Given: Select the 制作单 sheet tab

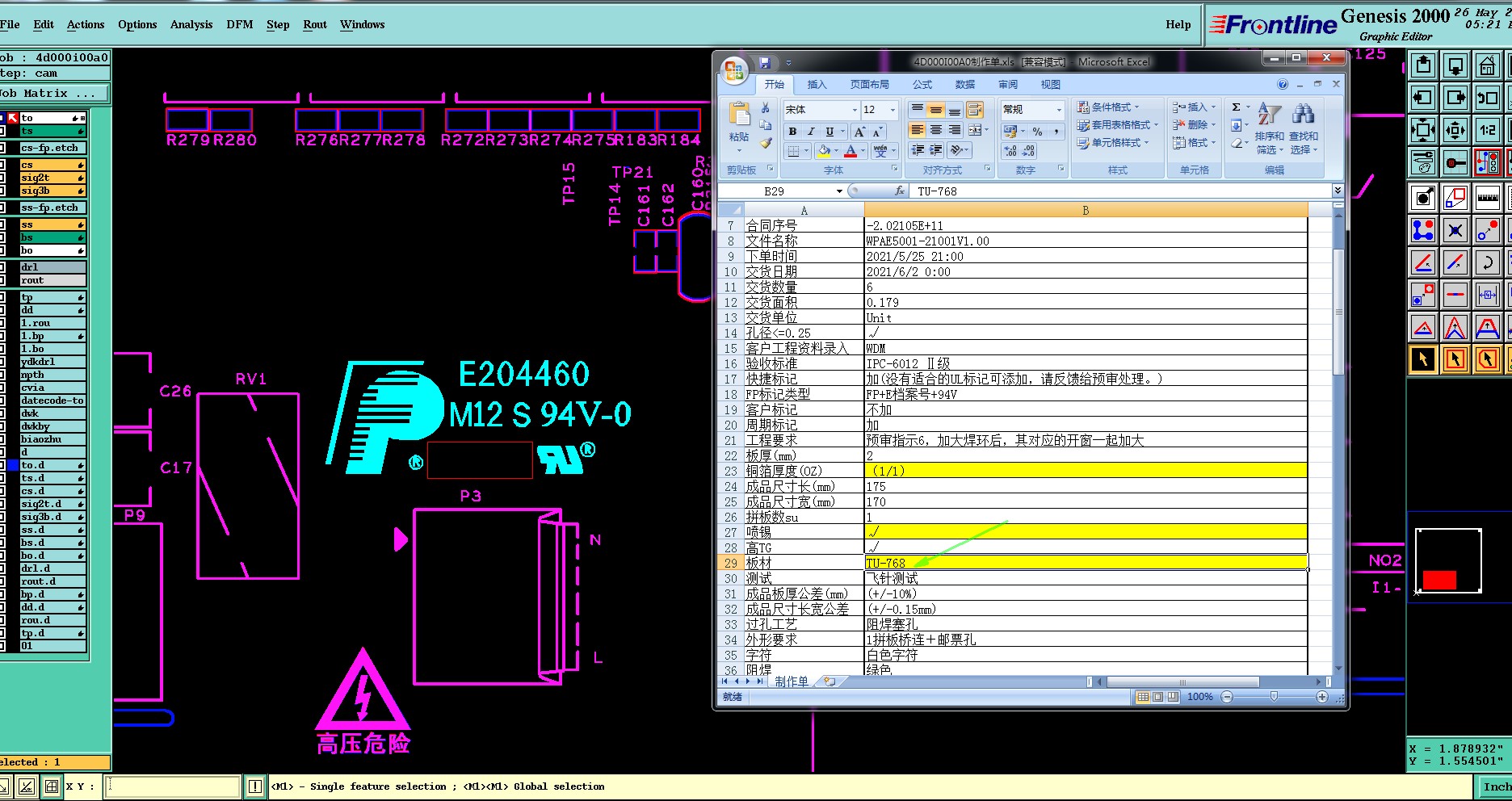Looking at the screenshot, I should [x=792, y=681].
